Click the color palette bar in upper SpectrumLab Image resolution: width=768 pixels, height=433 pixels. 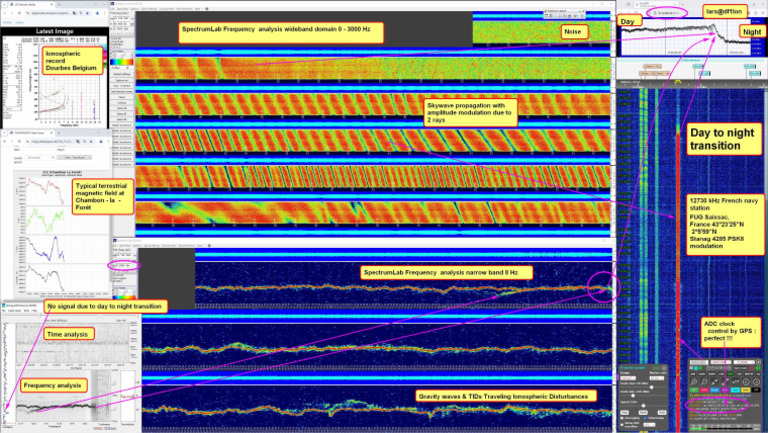click(121, 62)
